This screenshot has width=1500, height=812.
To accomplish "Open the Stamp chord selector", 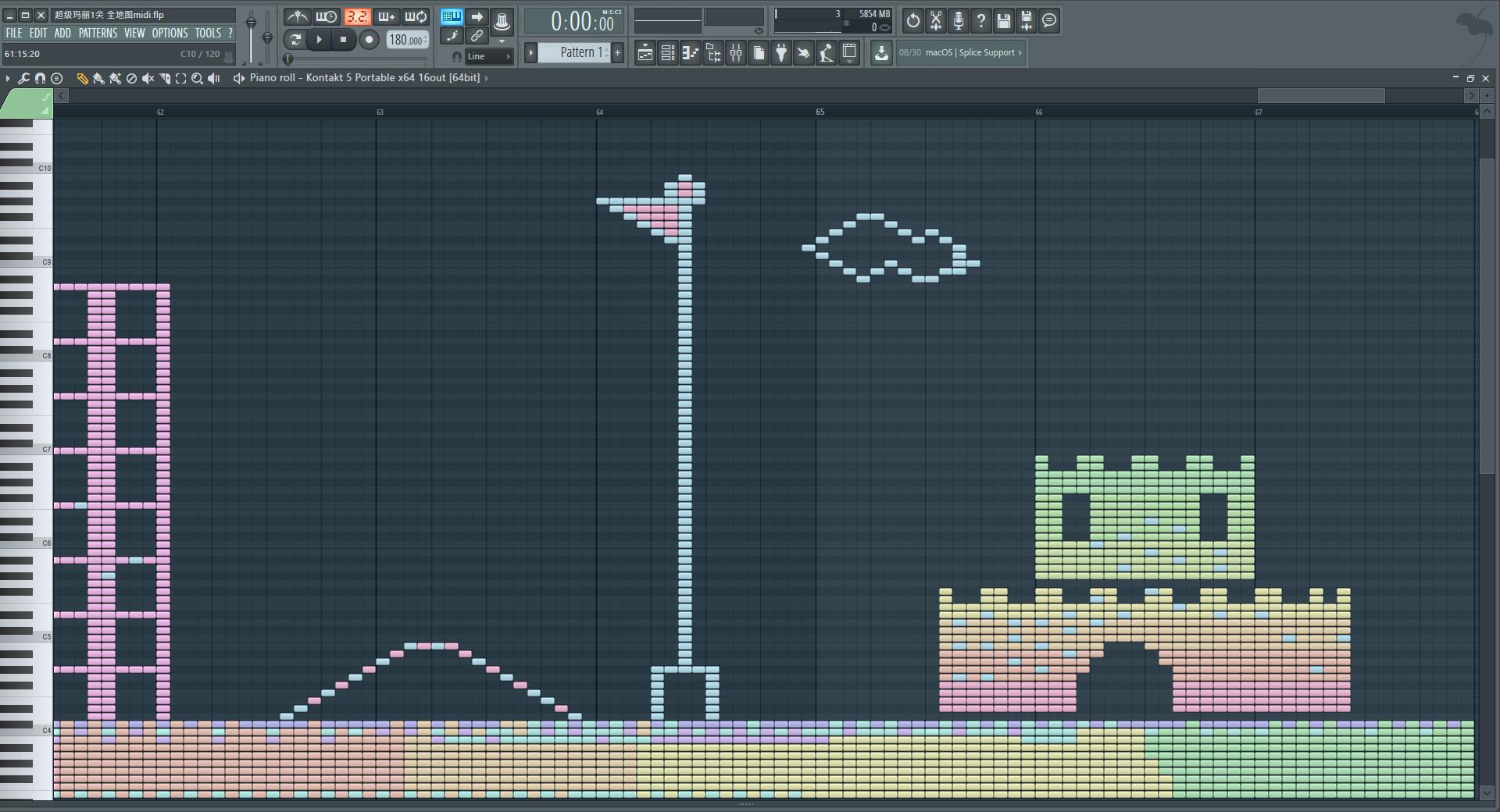I will (x=56, y=78).
